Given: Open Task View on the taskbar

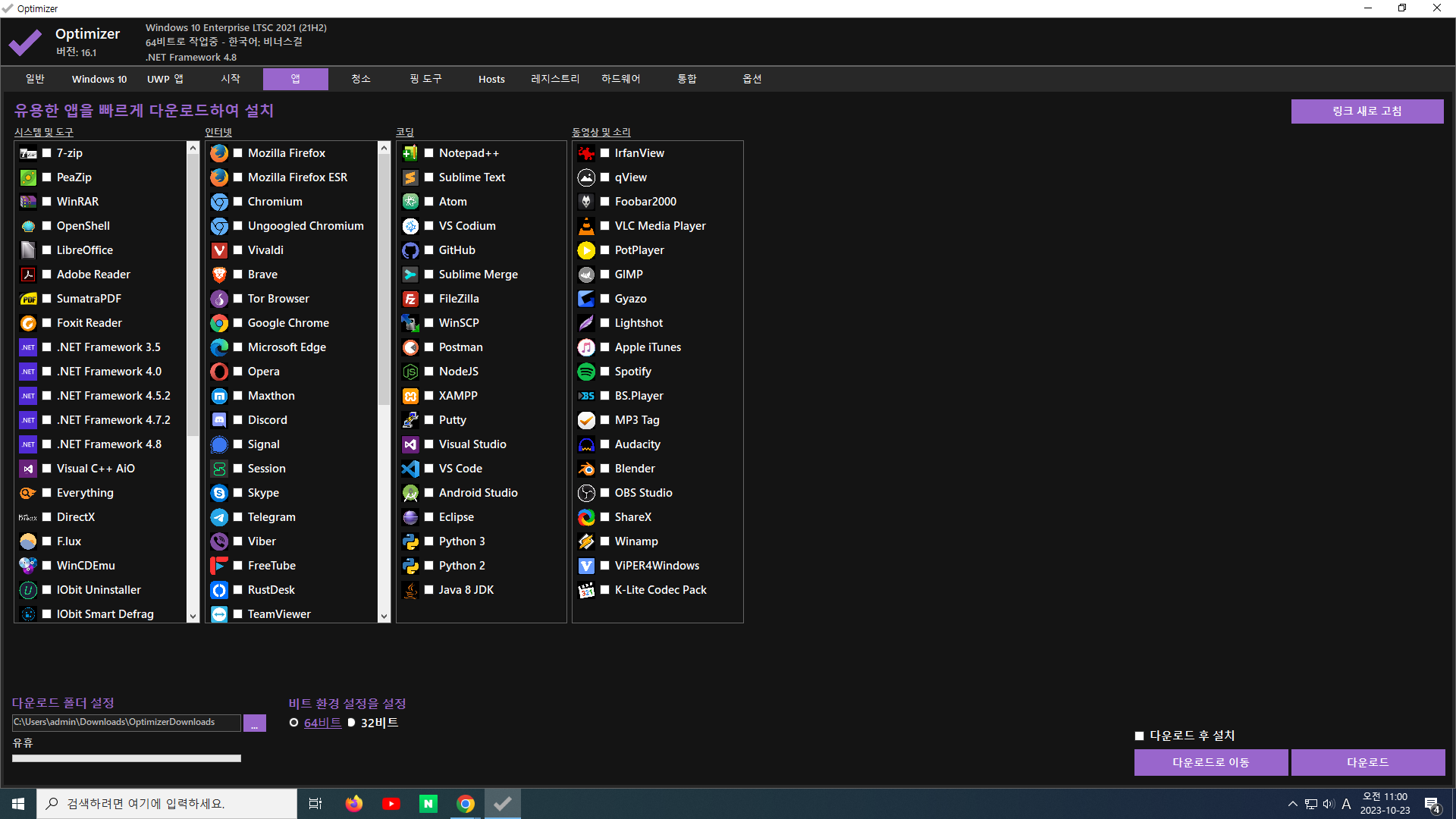Looking at the screenshot, I should [315, 804].
